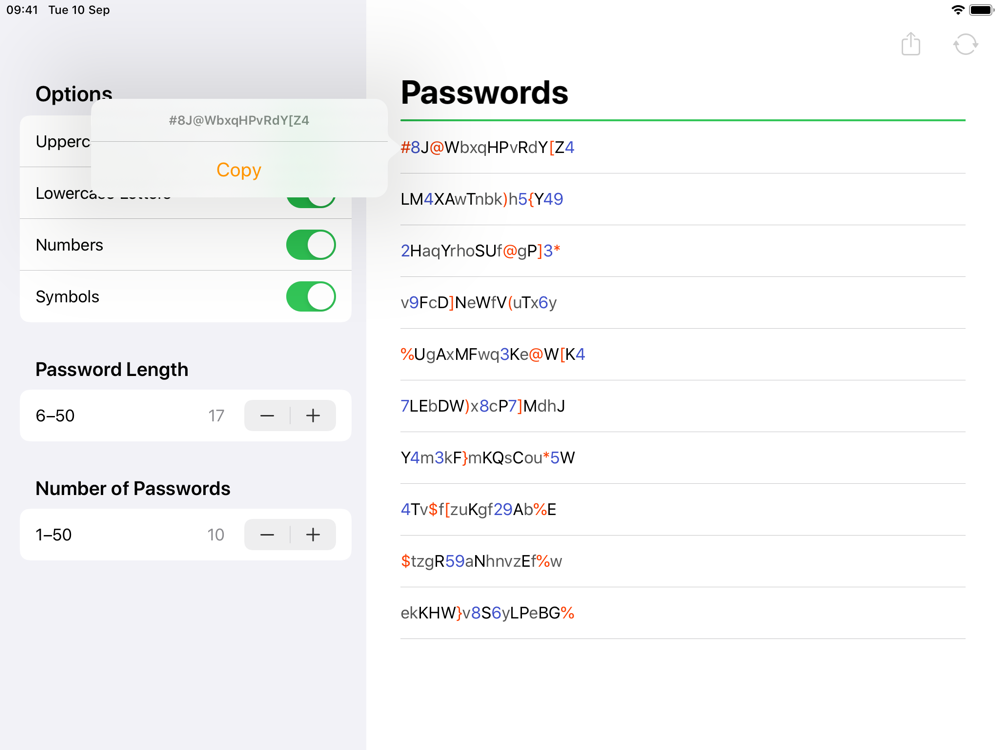The height and width of the screenshot is (750, 1000).
Task: Select password #8J@WbxqHPvRdY[Z4 in the list
Action: click(x=682, y=147)
